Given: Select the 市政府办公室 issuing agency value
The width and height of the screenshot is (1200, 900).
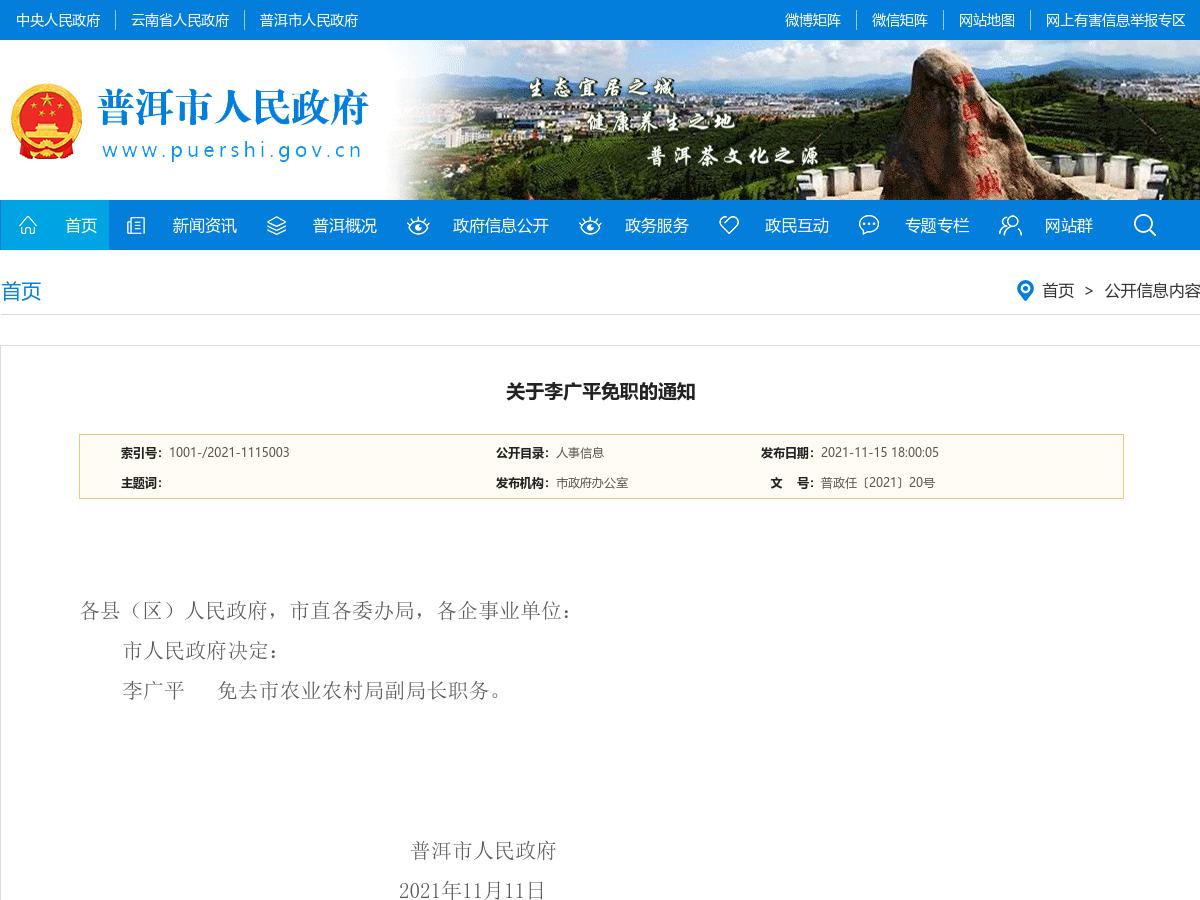Looking at the screenshot, I should click(592, 483).
